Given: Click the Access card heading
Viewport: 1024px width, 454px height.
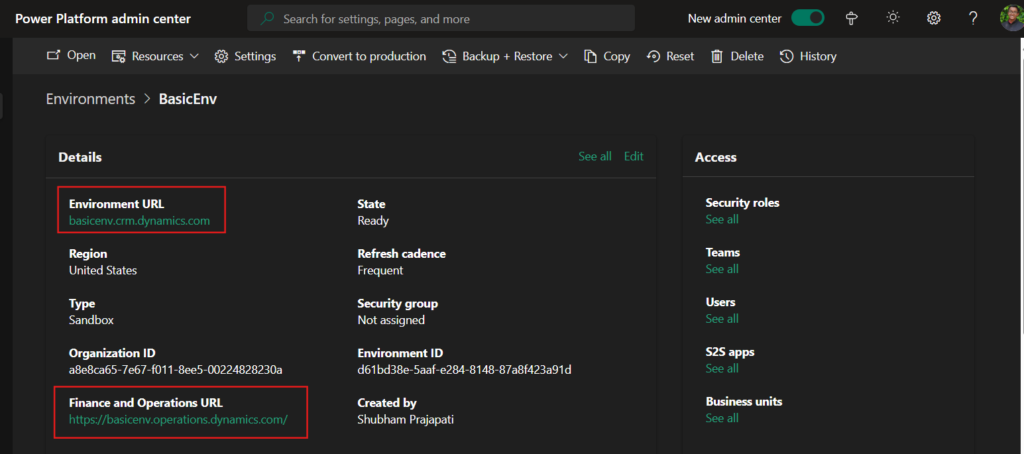Looking at the screenshot, I should coord(716,157).
